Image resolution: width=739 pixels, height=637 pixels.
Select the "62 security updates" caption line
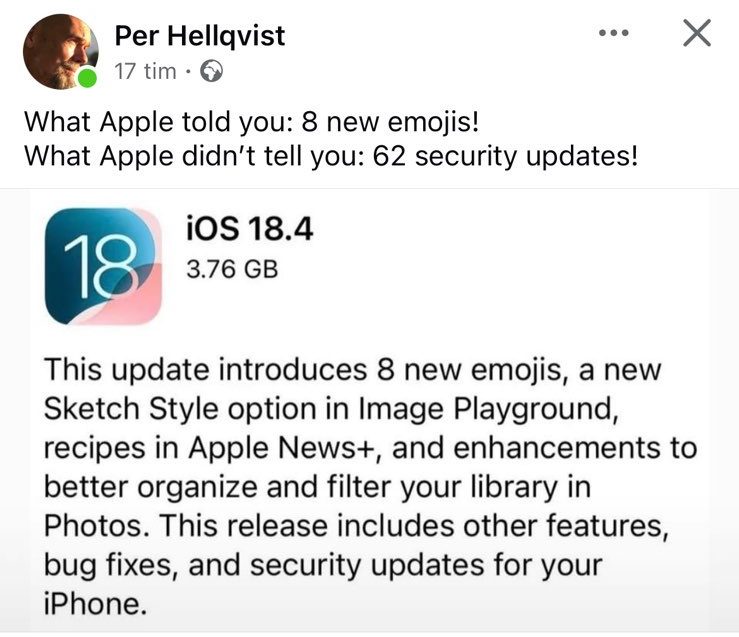coord(331,156)
